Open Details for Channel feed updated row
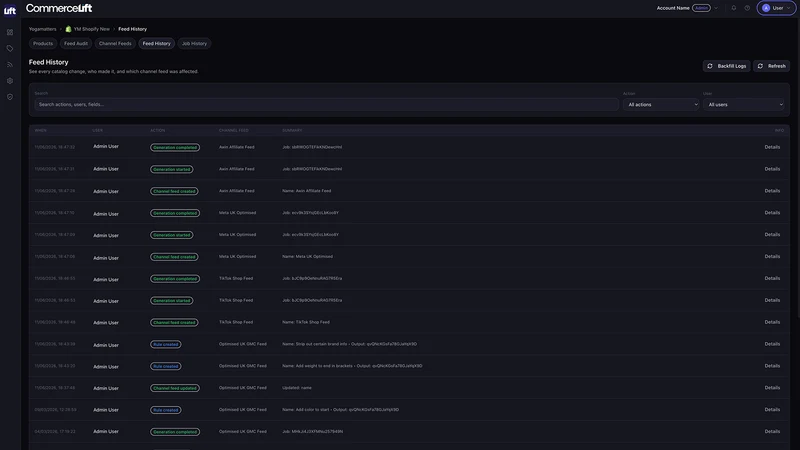This screenshot has height=450, width=800. click(x=772, y=388)
